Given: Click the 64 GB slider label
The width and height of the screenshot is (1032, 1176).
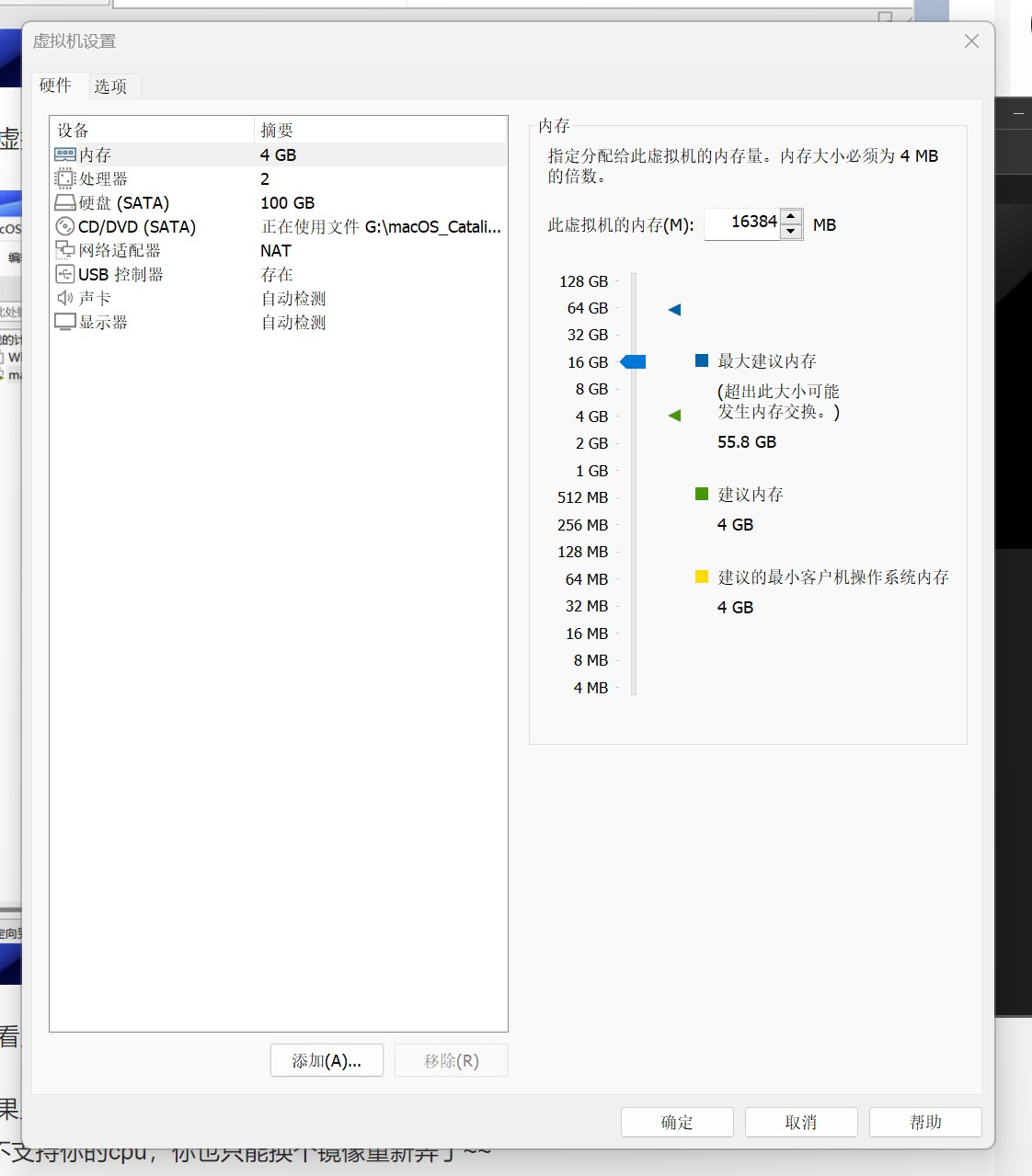Looking at the screenshot, I should tap(588, 308).
